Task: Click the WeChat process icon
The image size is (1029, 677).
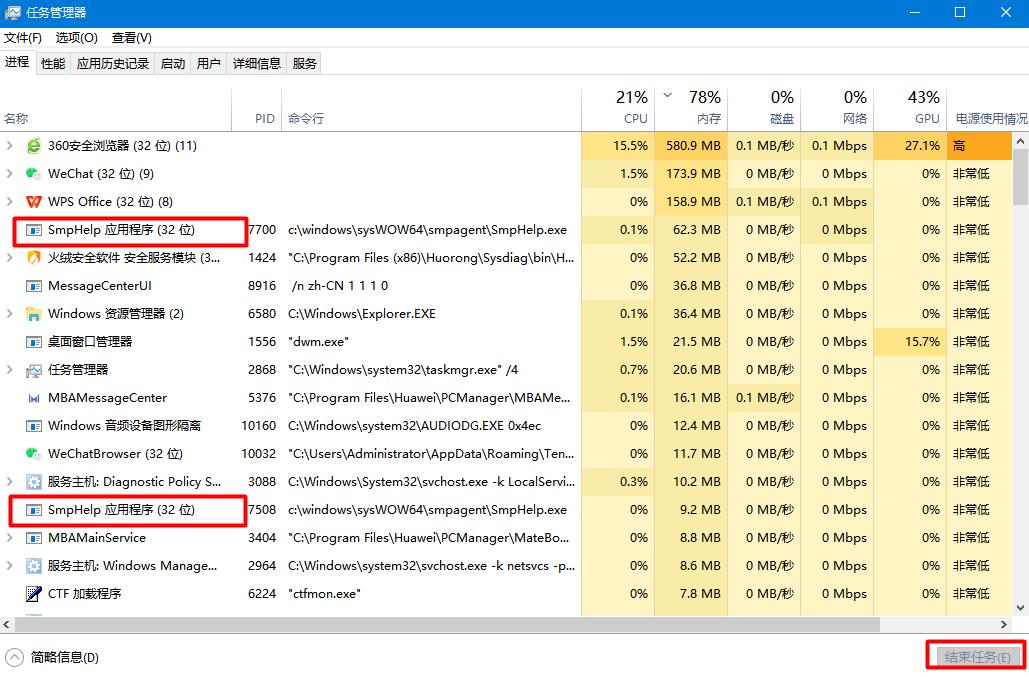Action: [33, 174]
